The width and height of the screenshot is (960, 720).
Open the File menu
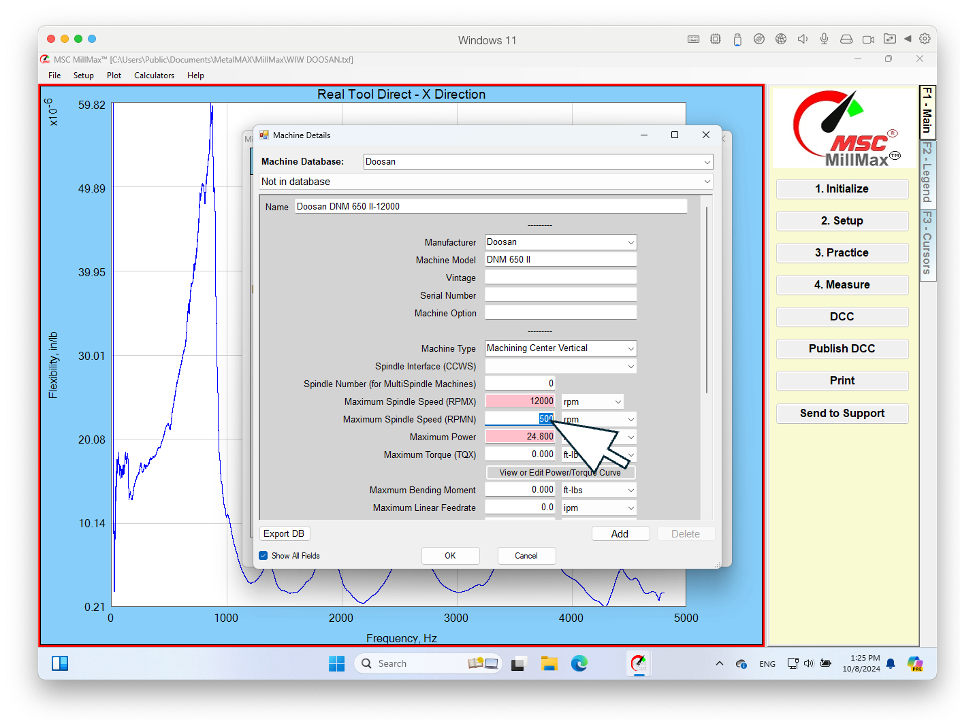[x=54, y=75]
